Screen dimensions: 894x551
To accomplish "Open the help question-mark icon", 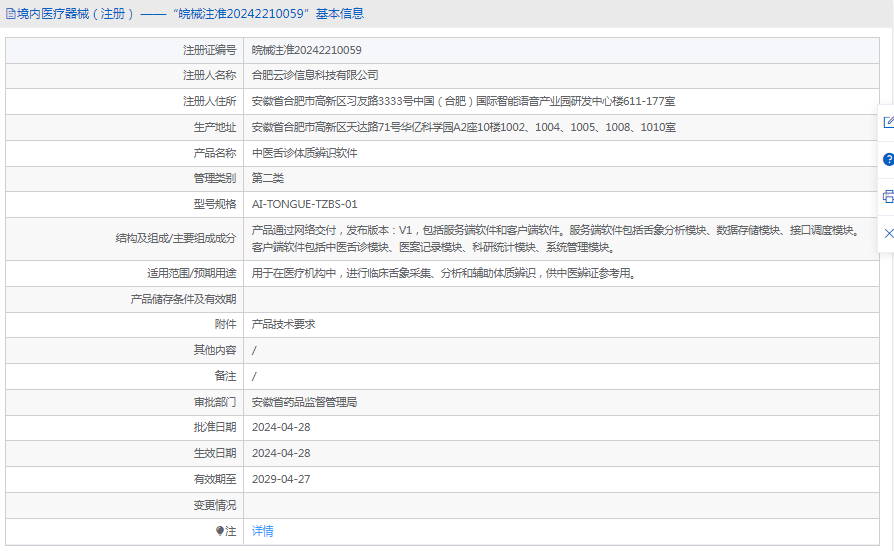I will click(888, 160).
